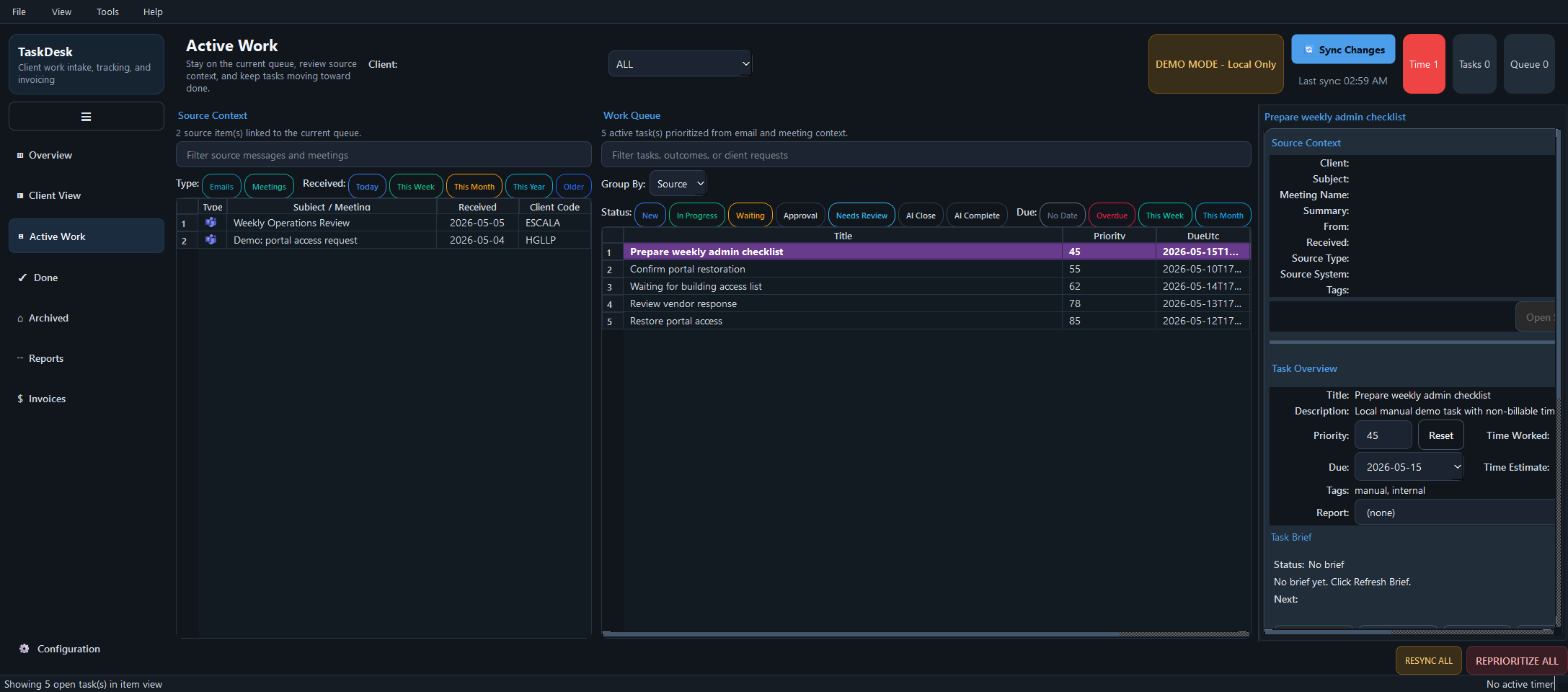Open the Group By Source dropdown
The width and height of the screenshot is (1568, 692).
click(x=678, y=184)
